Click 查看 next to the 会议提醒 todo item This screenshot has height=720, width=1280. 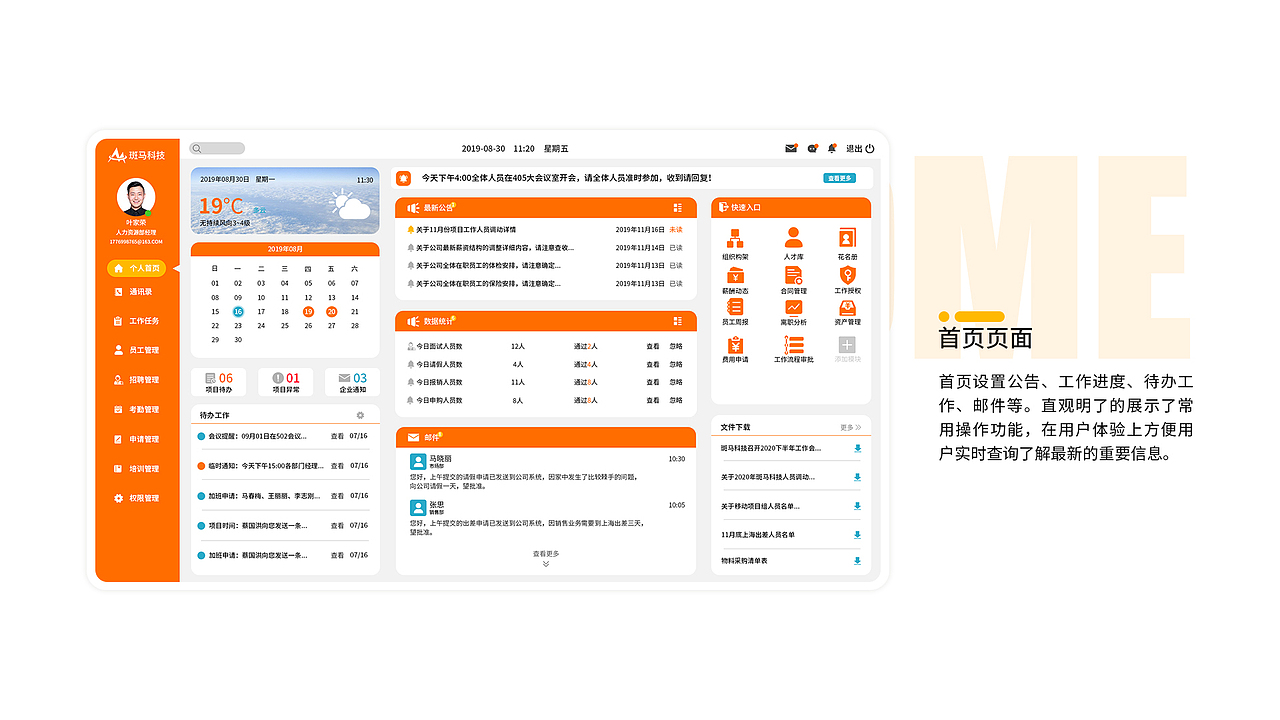pyautogui.click(x=338, y=436)
